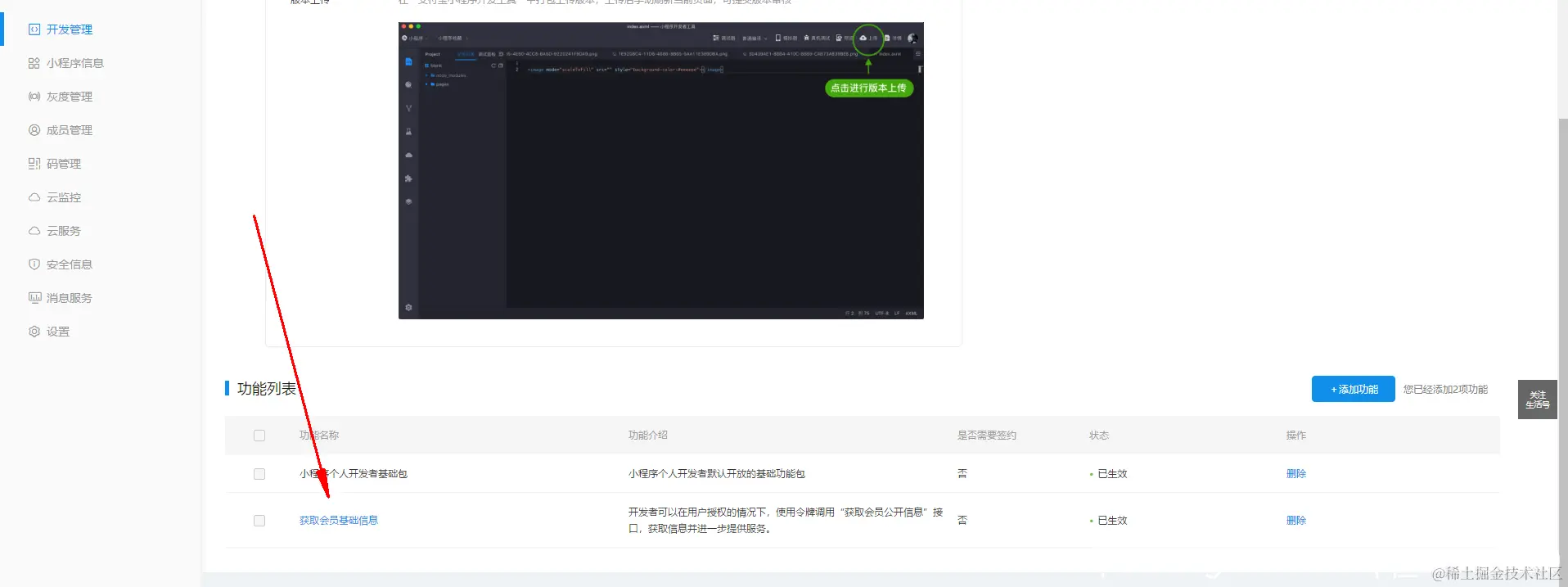Click the 云服务 sidebar entry
Screen dimensions: 1568x587
coord(64,231)
